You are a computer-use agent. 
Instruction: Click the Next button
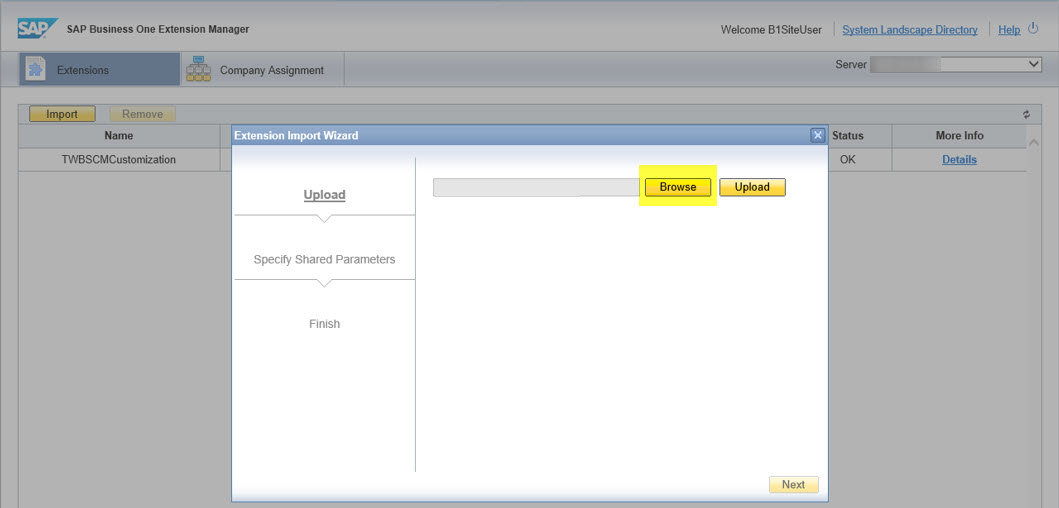(x=794, y=484)
